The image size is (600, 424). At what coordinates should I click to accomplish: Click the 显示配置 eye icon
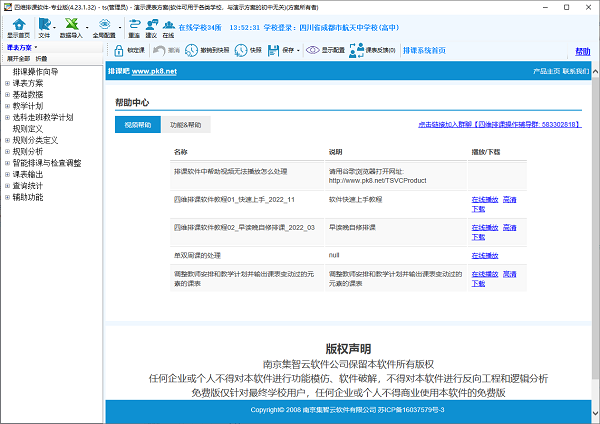click(x=314, y=49)
